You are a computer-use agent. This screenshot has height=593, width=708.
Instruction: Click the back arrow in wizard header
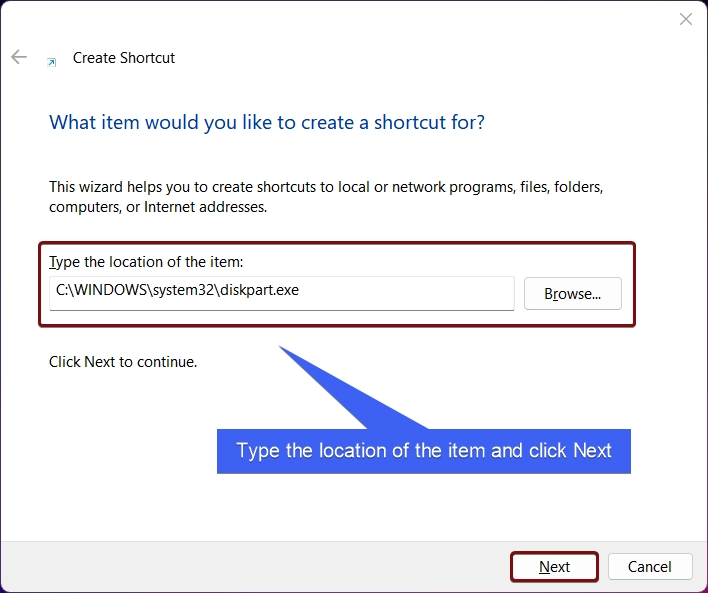(19, 57)
